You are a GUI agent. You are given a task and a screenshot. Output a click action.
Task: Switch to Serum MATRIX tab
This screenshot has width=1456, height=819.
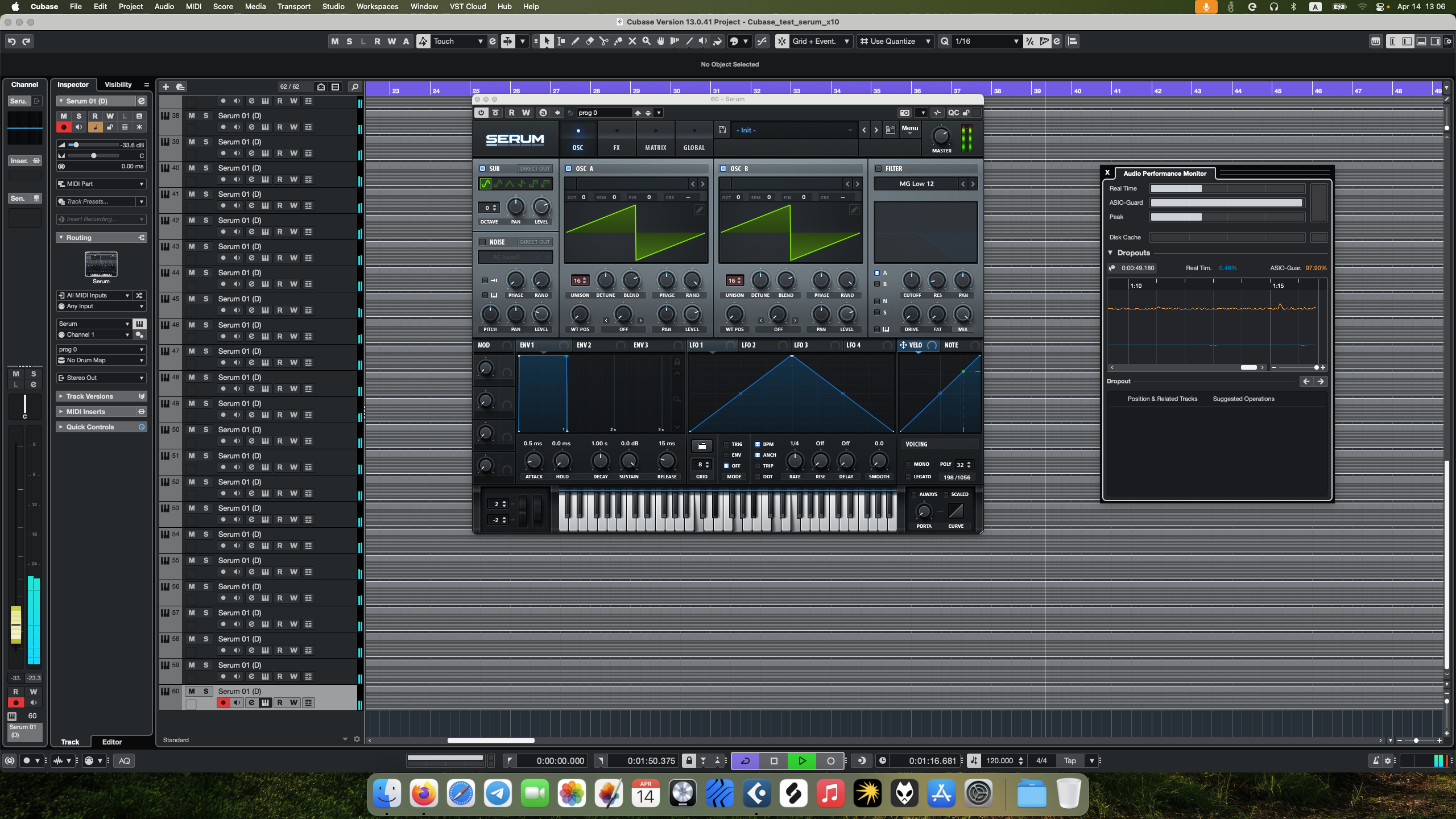coord(655,139)
